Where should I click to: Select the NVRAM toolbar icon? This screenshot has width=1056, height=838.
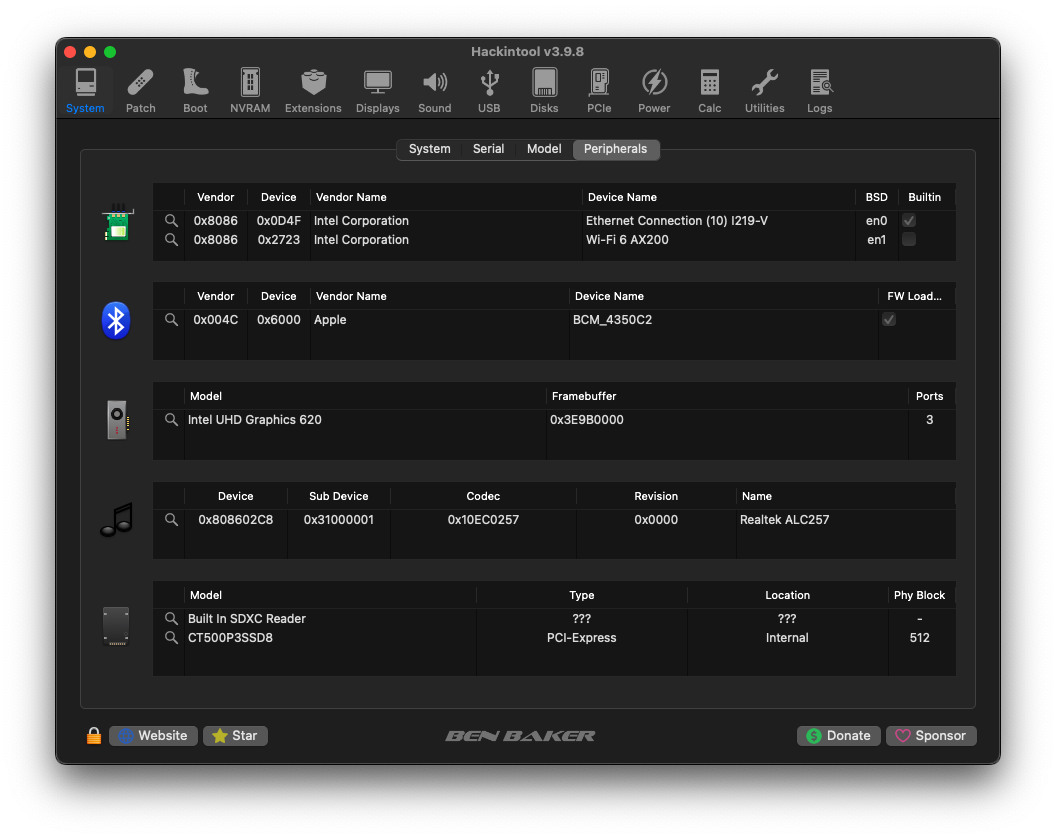coord(250,90)
